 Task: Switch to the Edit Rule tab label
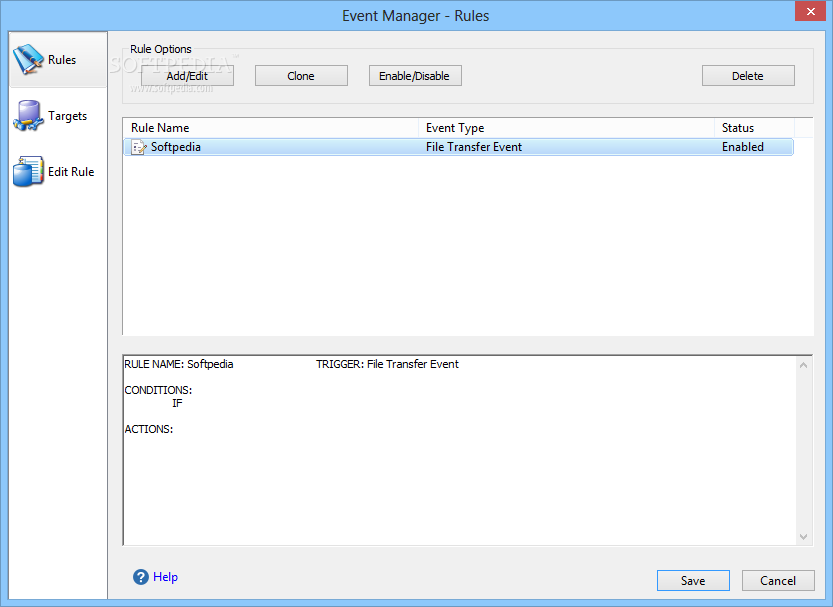pos(71,172)
